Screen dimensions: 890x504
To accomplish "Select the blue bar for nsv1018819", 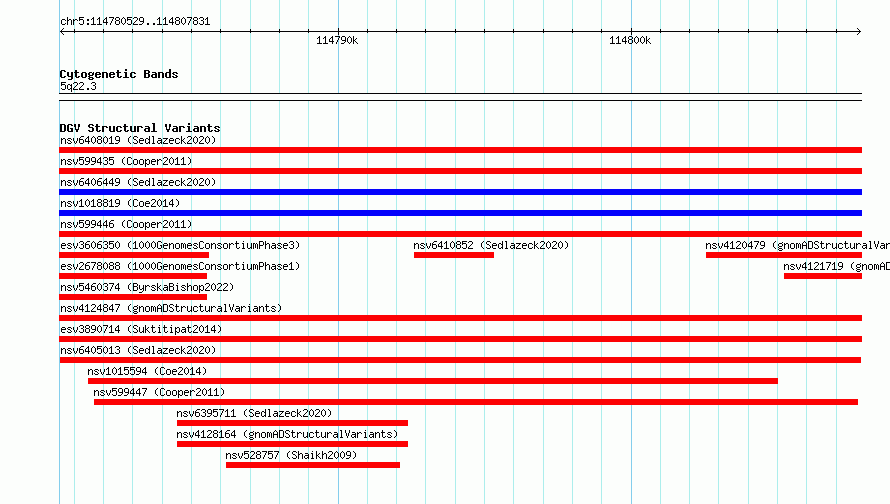I will pyautogui.click(x=460, y=213).
